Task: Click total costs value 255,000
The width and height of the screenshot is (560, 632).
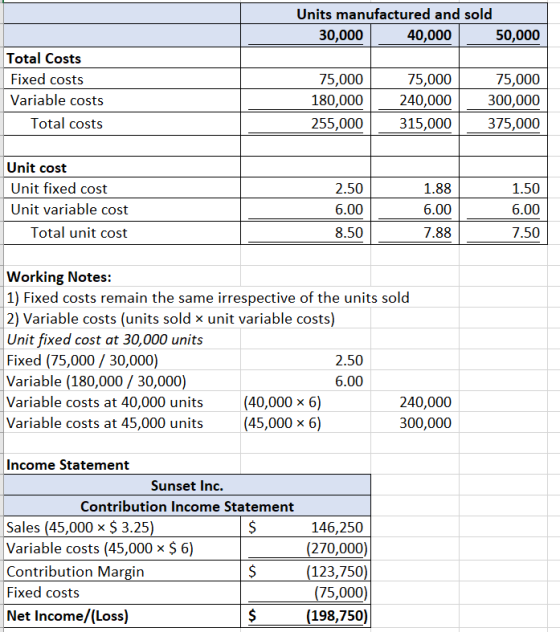Action: [x=306, y=123]
